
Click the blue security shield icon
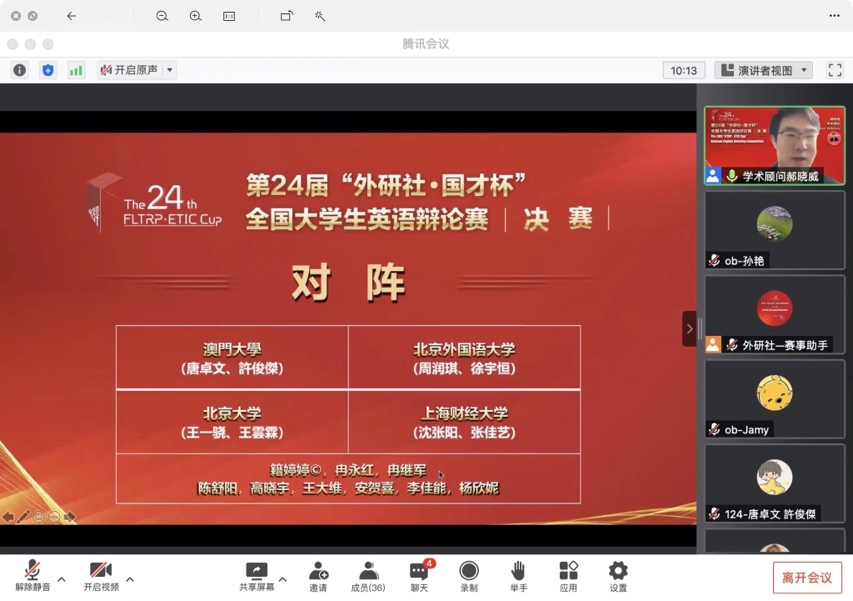(x=48, y=70)
